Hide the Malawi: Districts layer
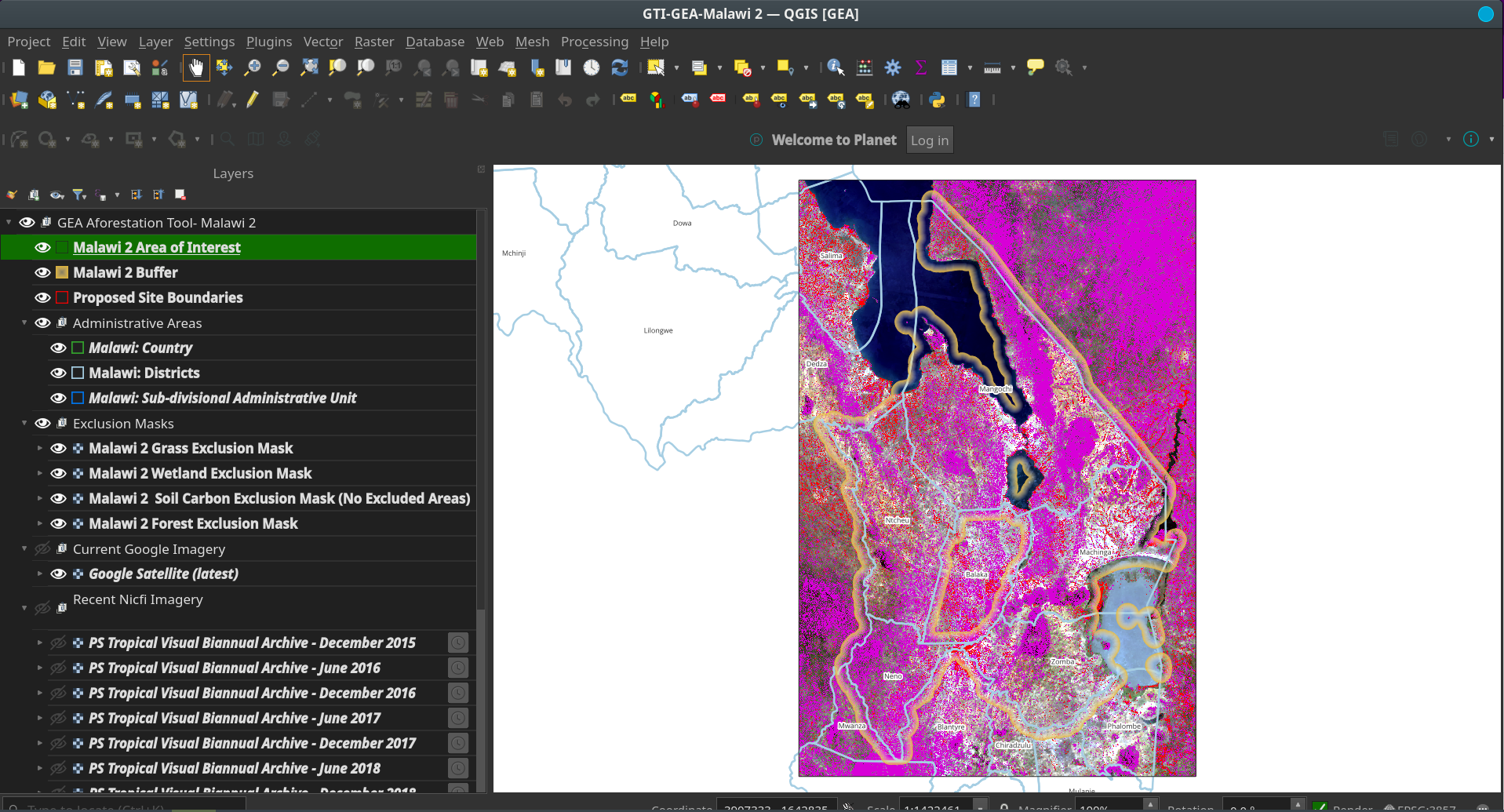 pos(58,373)
